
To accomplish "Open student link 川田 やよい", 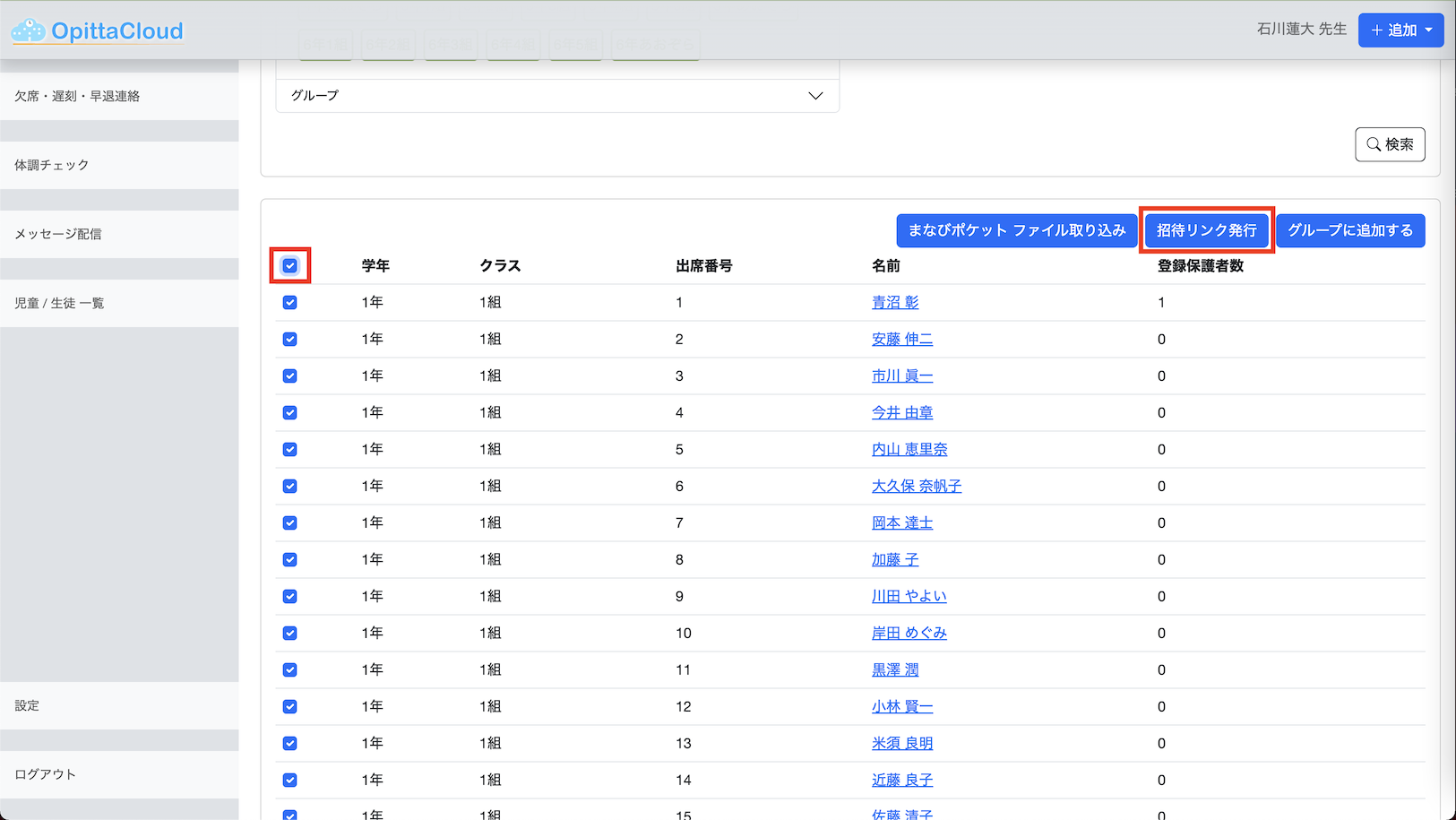I will 909,596.
